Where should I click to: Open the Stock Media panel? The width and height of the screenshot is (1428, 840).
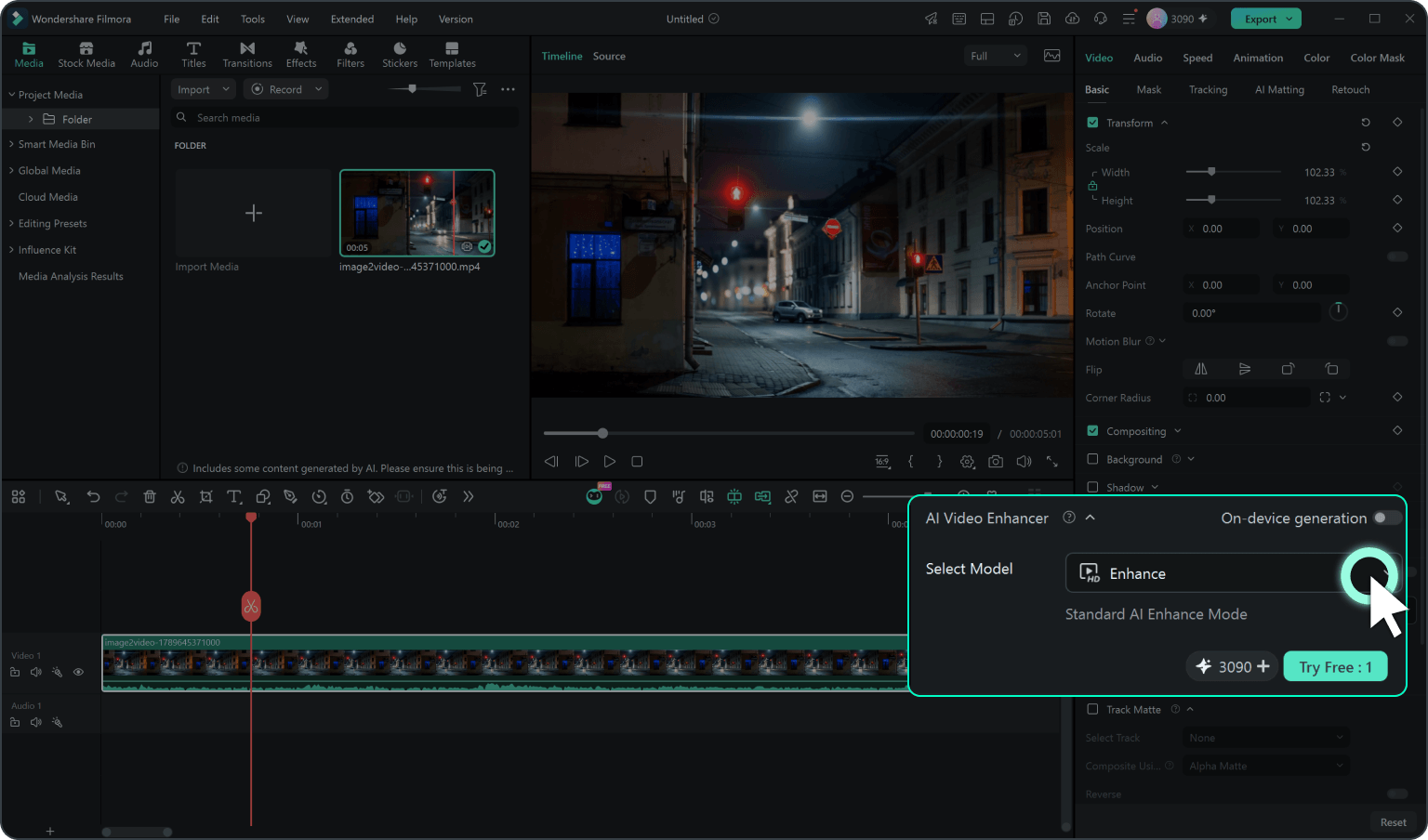(86, 55)
